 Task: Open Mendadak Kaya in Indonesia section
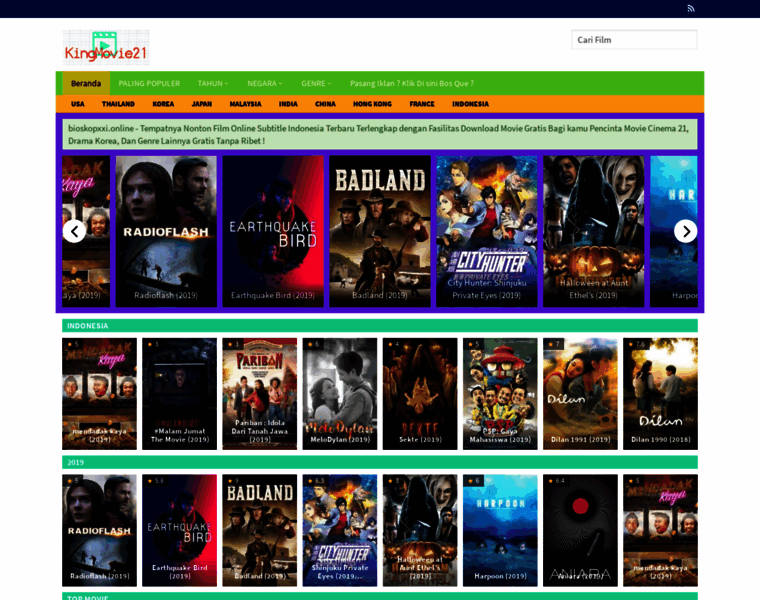click(99, 394)
